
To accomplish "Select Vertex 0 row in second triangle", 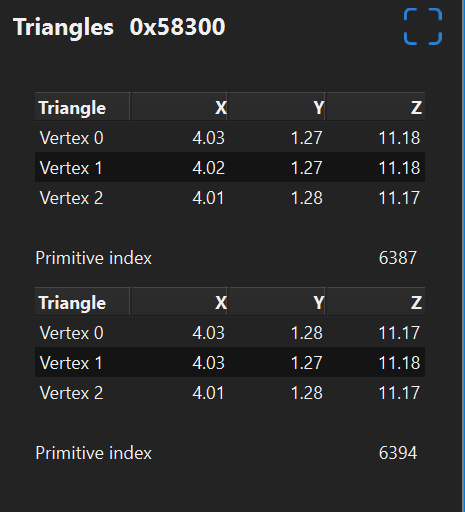I will pos(230,332).
